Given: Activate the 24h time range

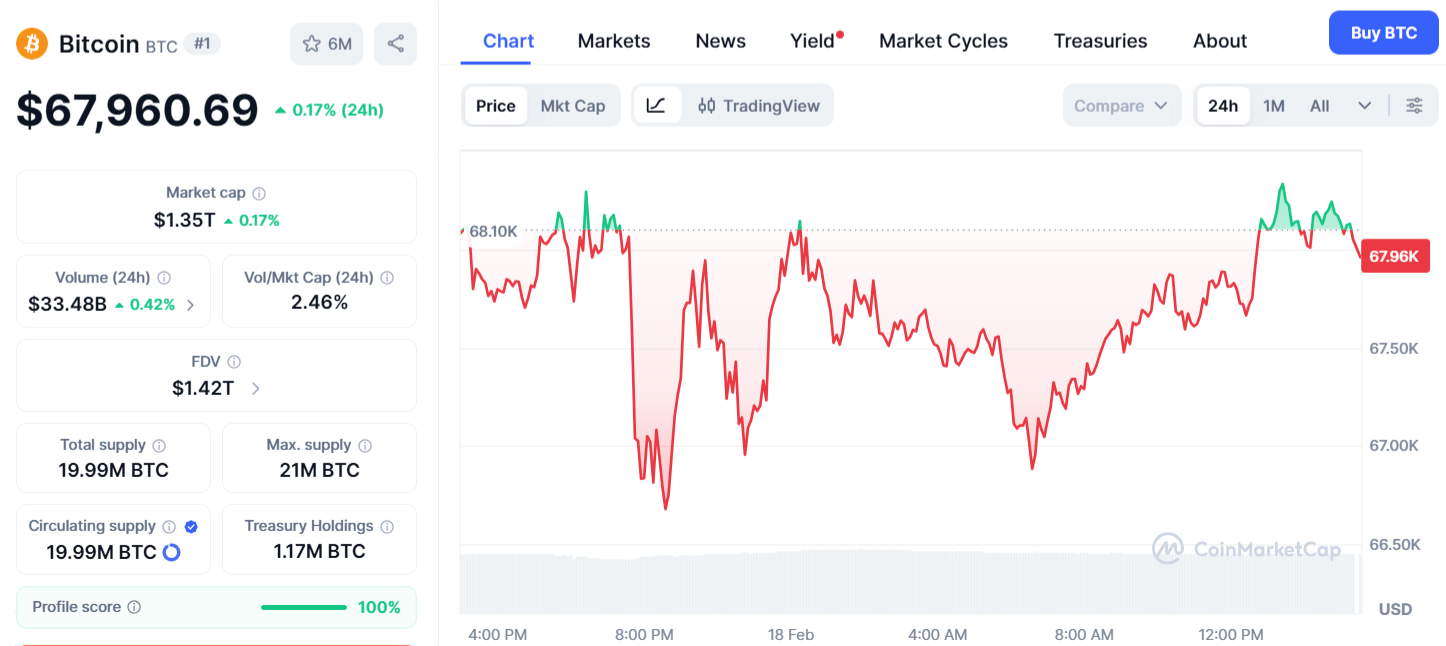Looking at the screenshot, I should [x=1222, y=105].
